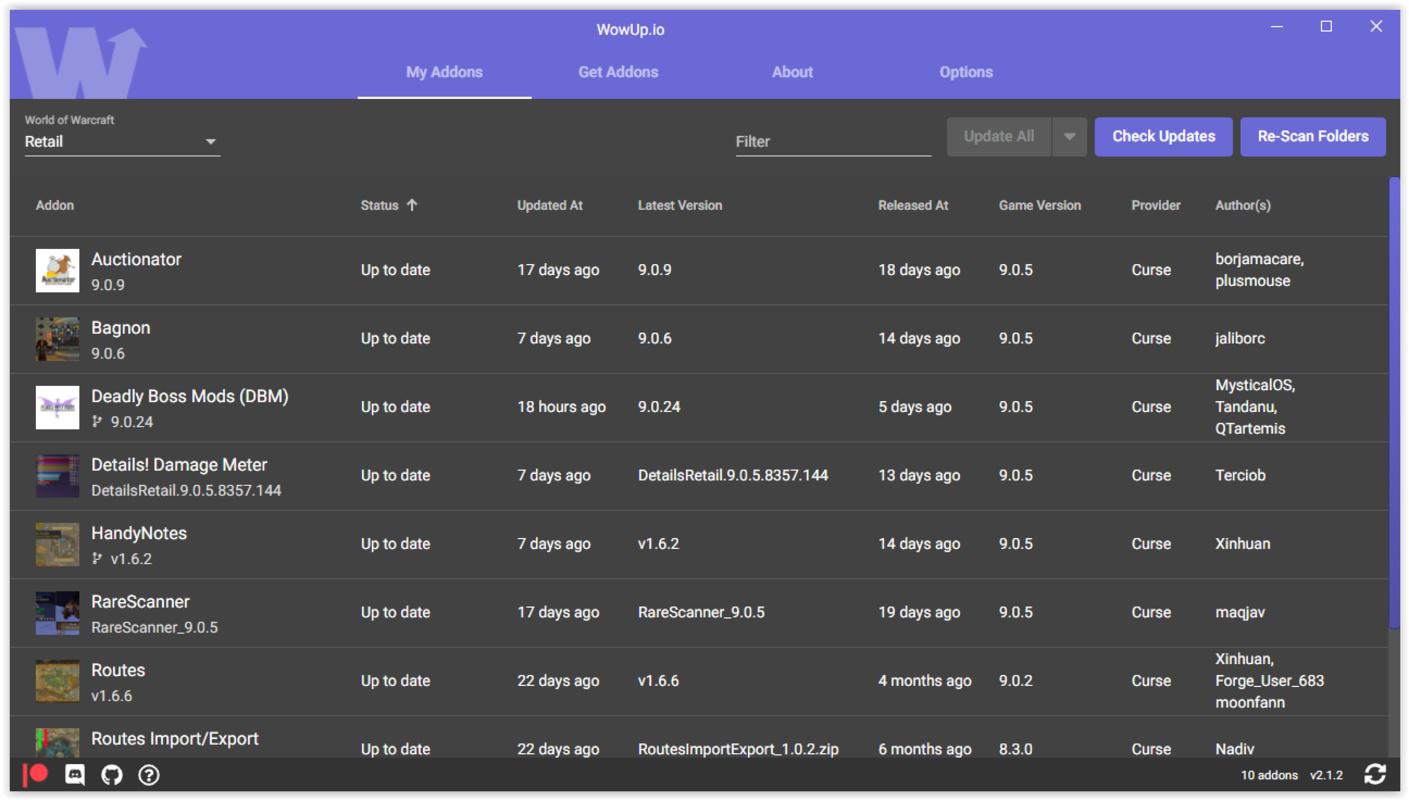Screen dimensions: 1409x800
Task: Click the "WowUp.io" window title
Action: 630,30
